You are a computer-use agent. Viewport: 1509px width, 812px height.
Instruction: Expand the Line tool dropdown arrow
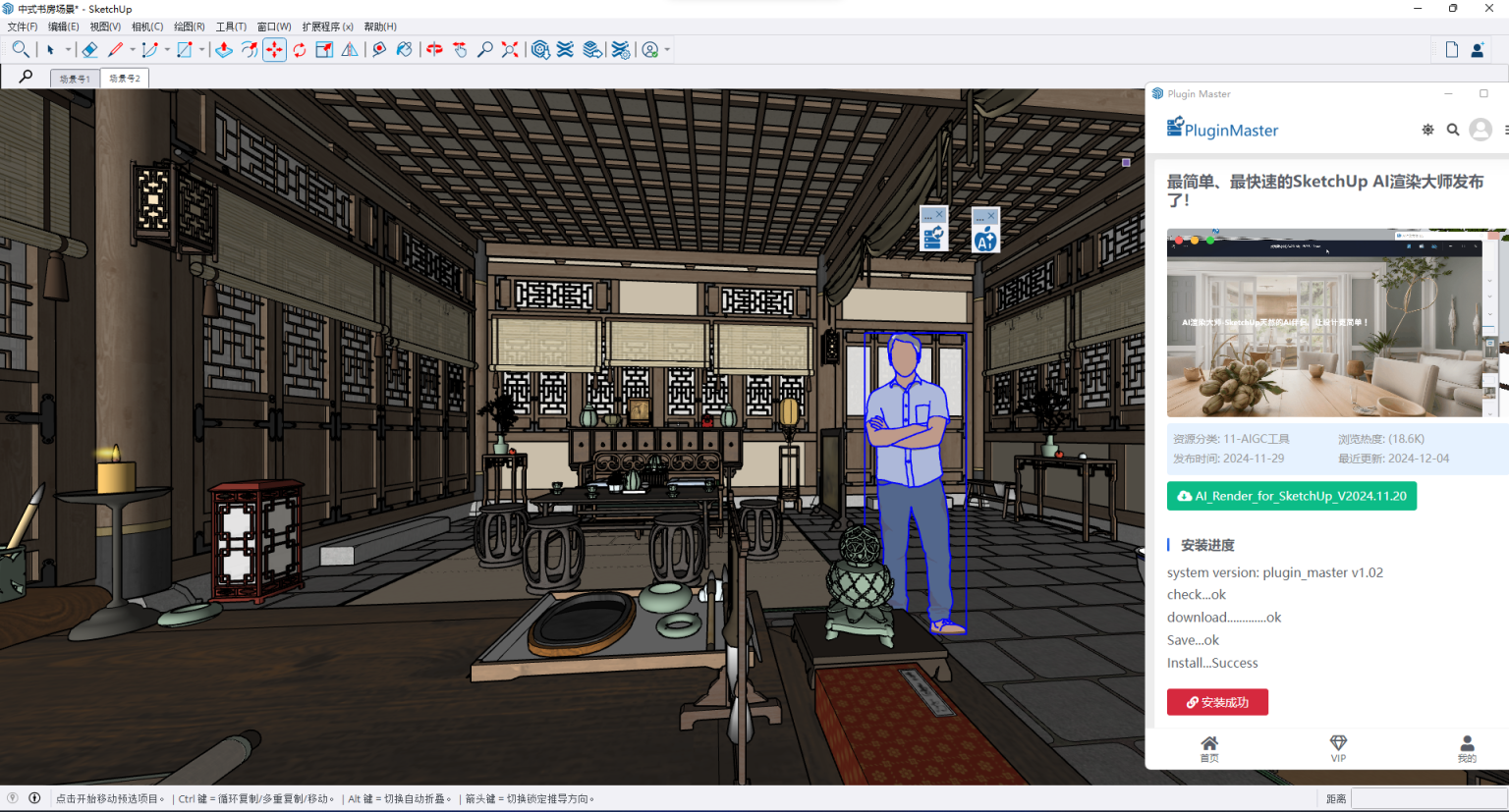(132, 49)
